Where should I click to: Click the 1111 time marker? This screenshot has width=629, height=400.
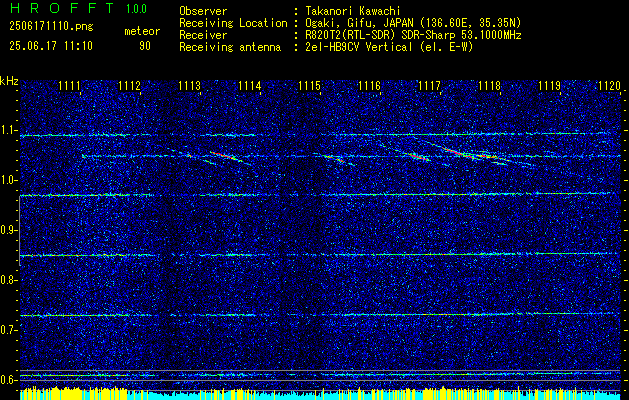tap(69, 86)
